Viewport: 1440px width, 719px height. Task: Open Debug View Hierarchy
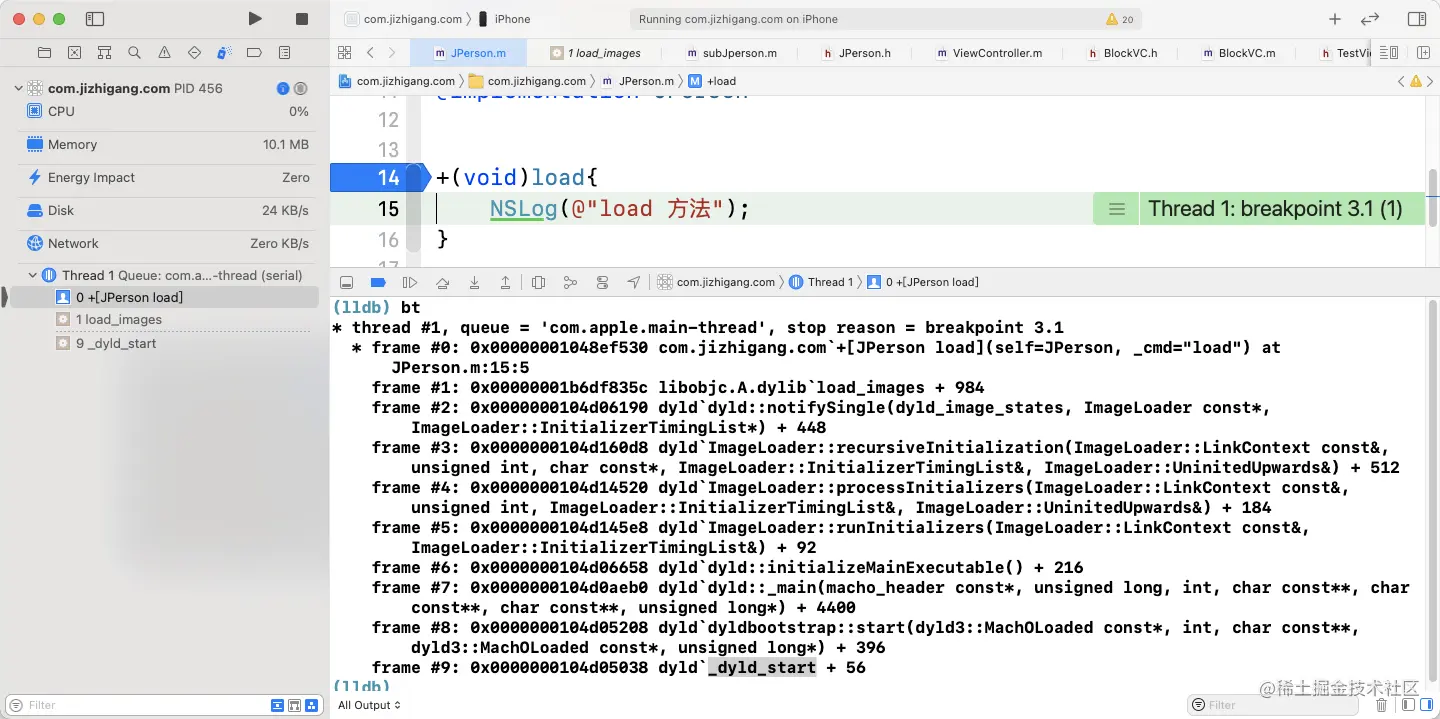click(538, 282)
